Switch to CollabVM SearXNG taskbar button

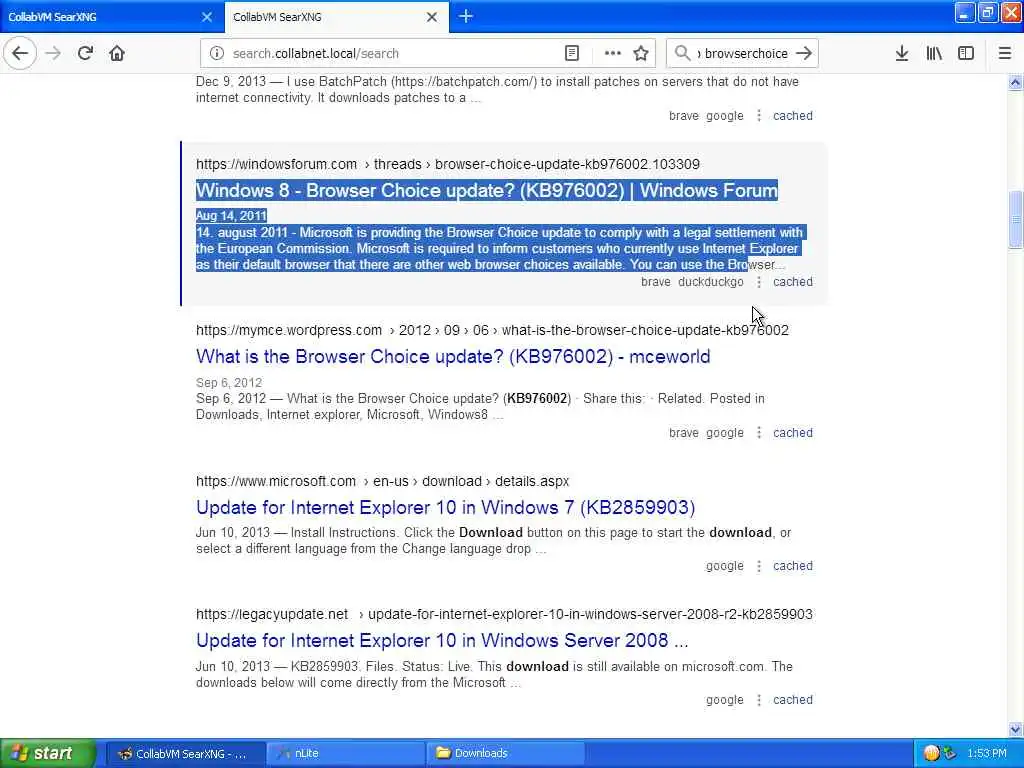[185, 753]
